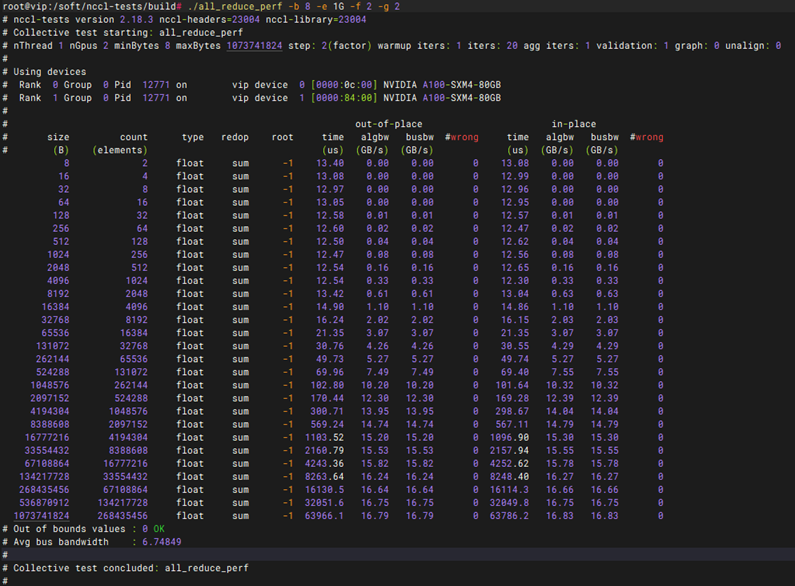Click the red "#wrong" header under in-place
The image size is (795, 586).
pos(646,137)
